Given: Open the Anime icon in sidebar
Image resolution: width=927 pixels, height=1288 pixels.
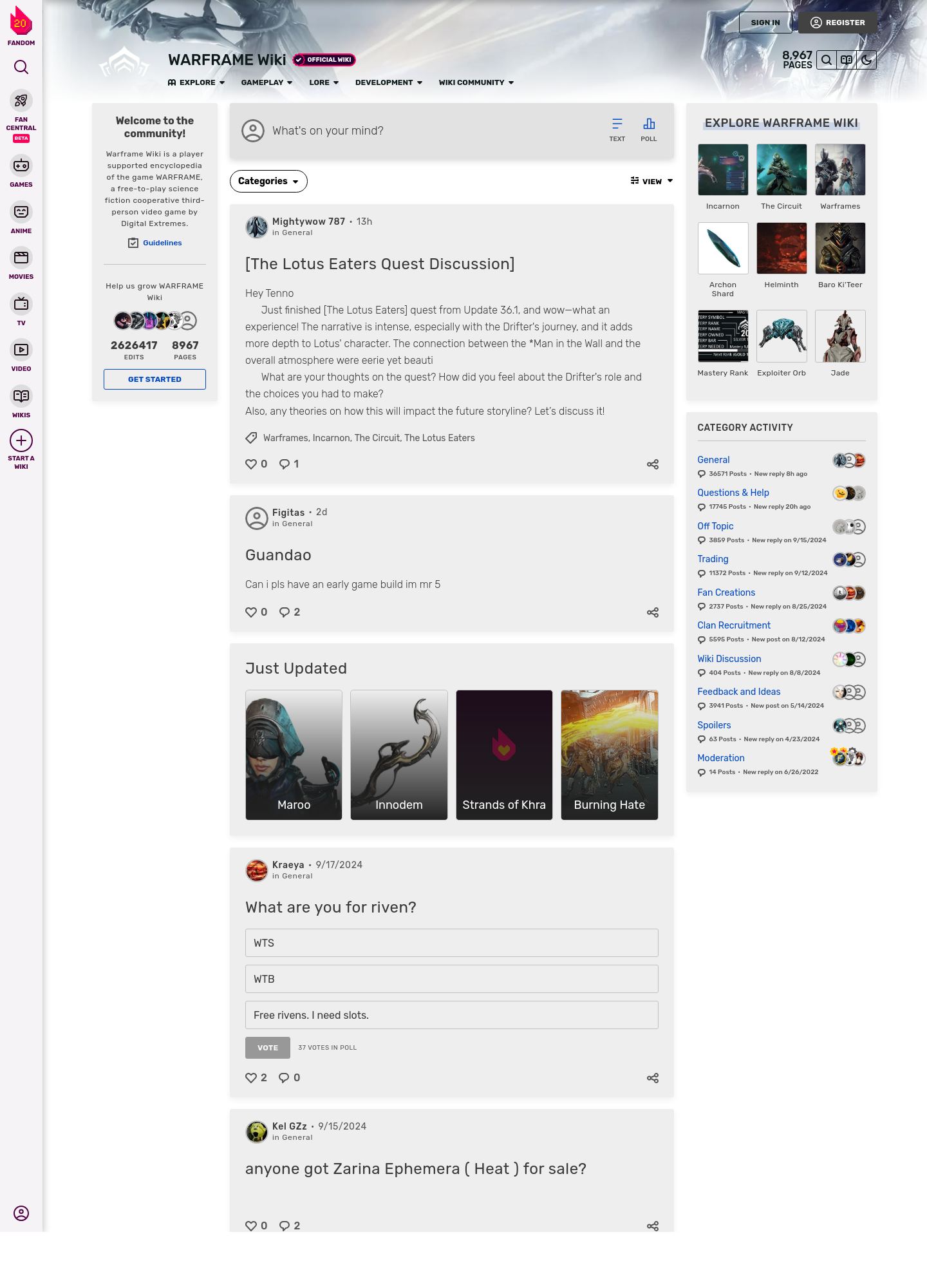Looking at the screenshot, I should click(x=21, y=212).
